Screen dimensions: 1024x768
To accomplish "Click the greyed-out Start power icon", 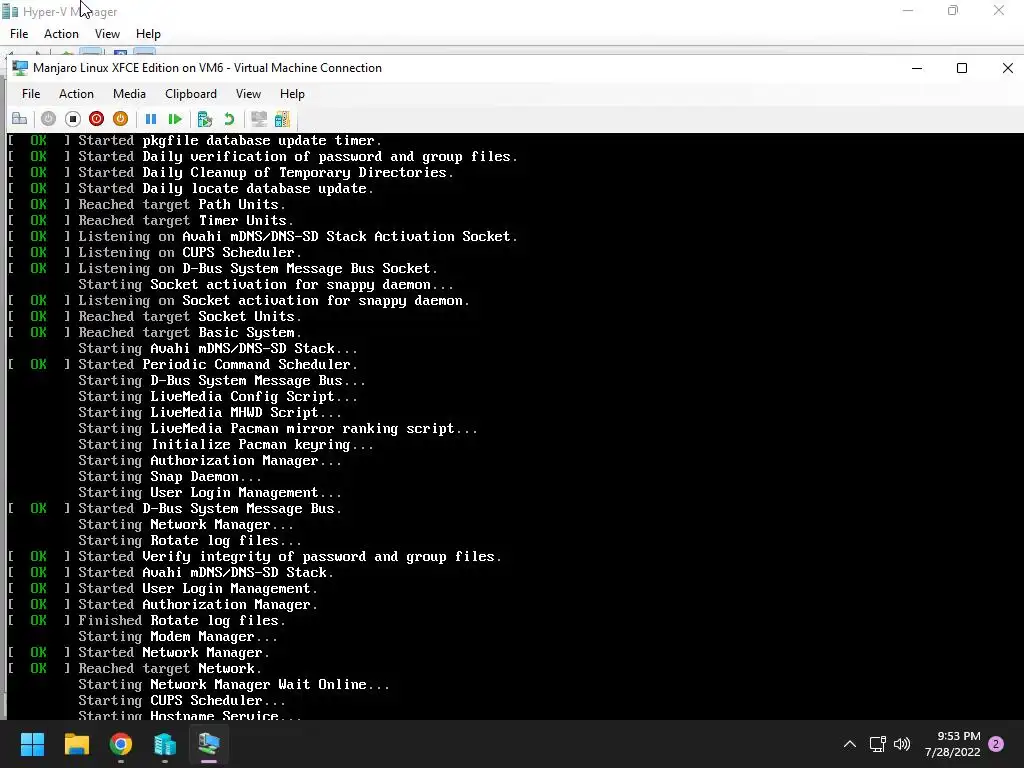I will [48, 119].
